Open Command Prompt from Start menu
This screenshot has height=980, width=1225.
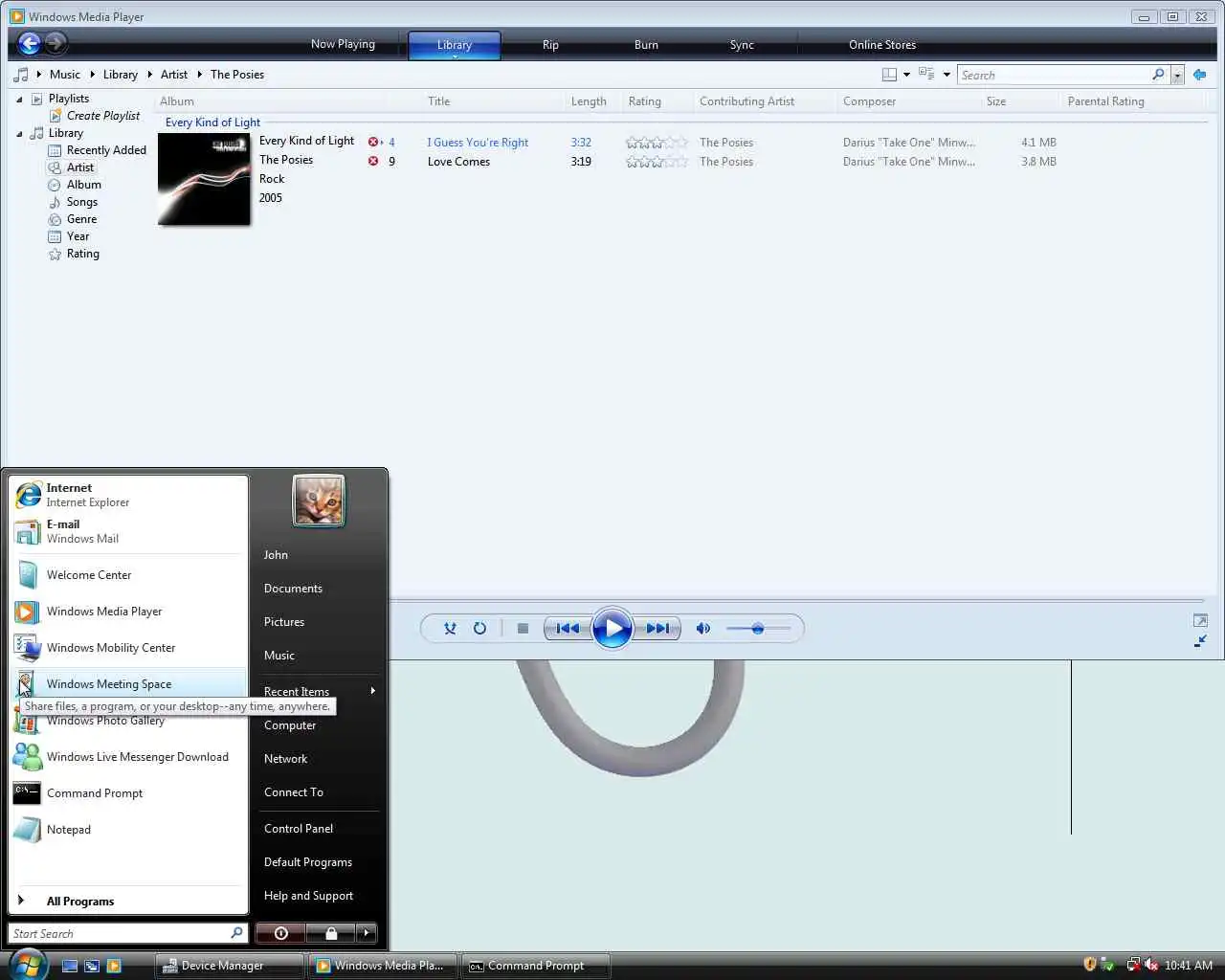(x=128, y=793)
